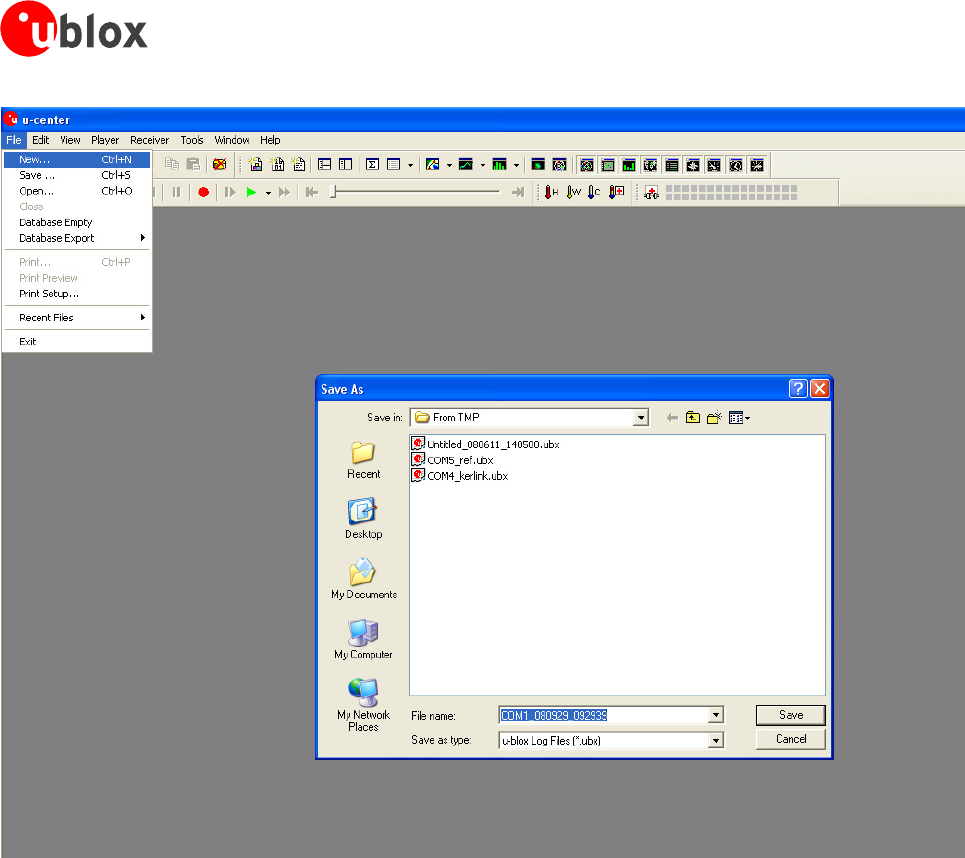
Task: Click Desktop in the places bar
Action: 363,518
